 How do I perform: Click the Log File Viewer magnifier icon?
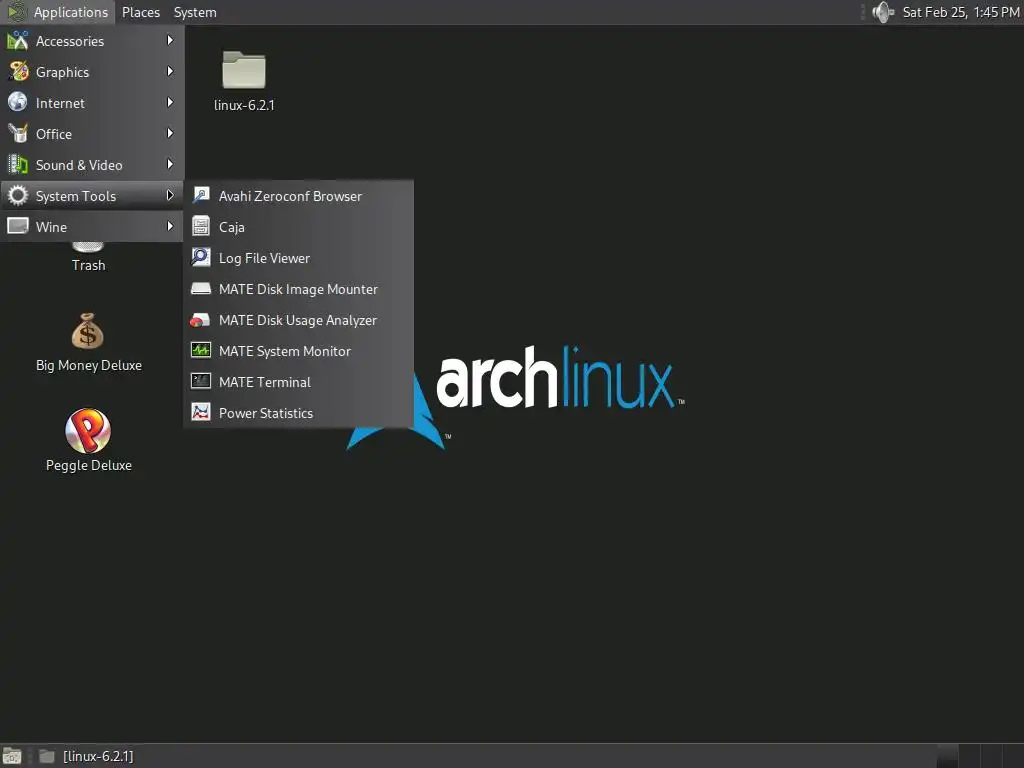point(200,257)
